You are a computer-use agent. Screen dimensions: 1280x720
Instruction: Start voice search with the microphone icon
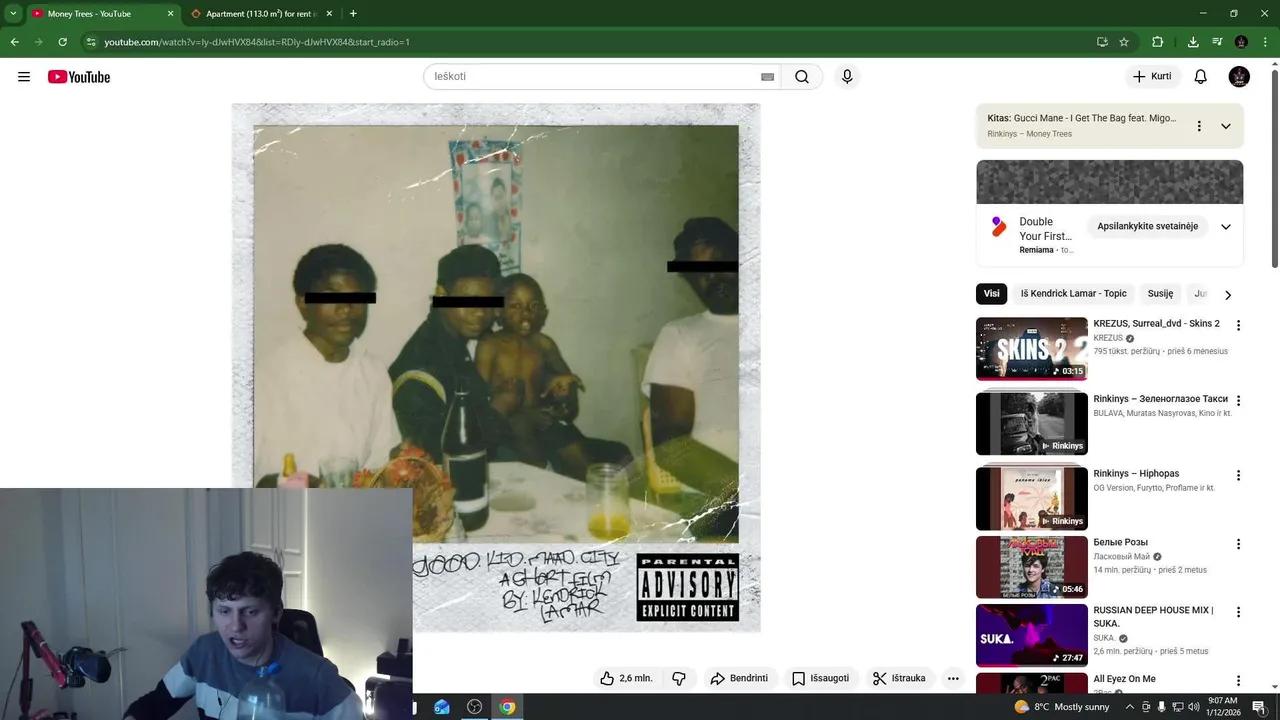click(x=846, y=76)
